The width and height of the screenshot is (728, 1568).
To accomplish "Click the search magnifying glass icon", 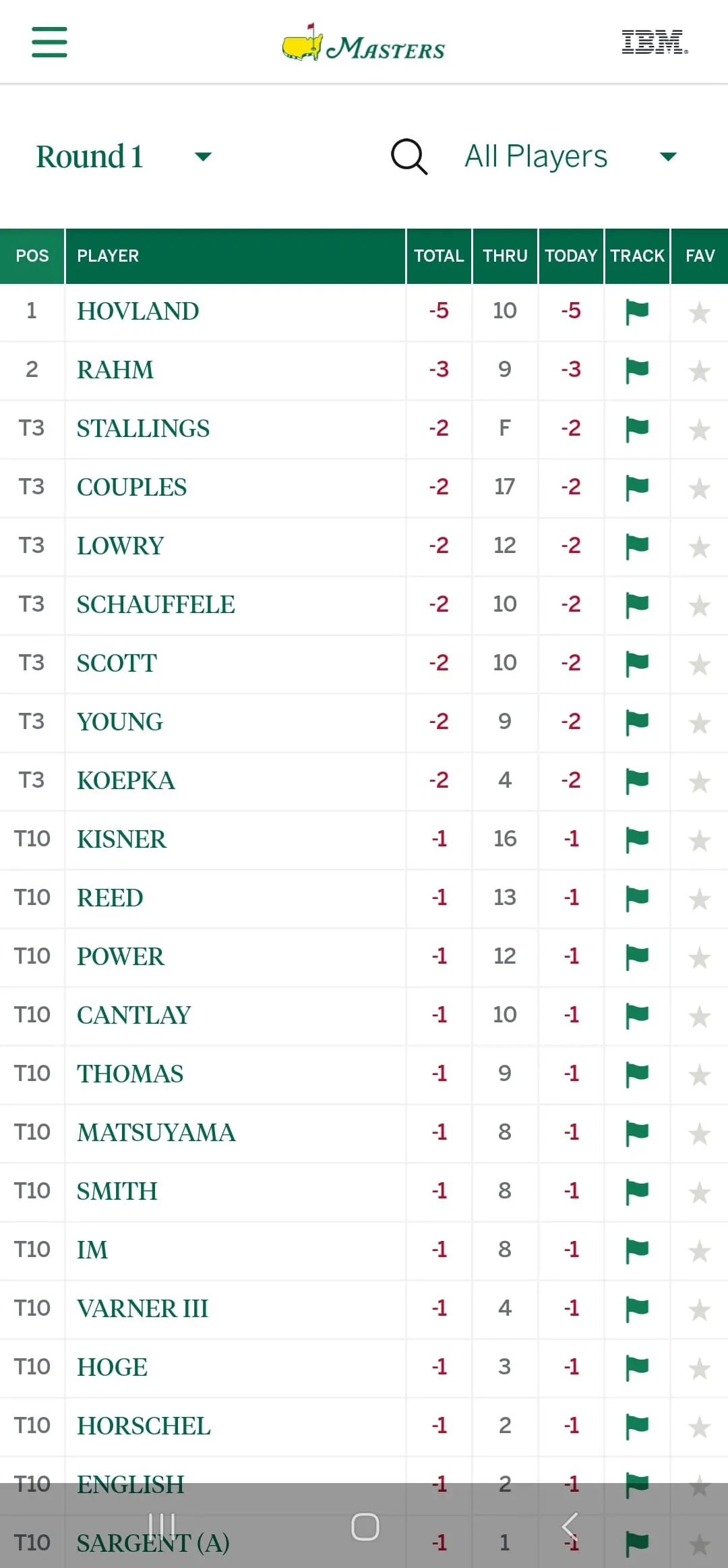I will pos(408,156).
